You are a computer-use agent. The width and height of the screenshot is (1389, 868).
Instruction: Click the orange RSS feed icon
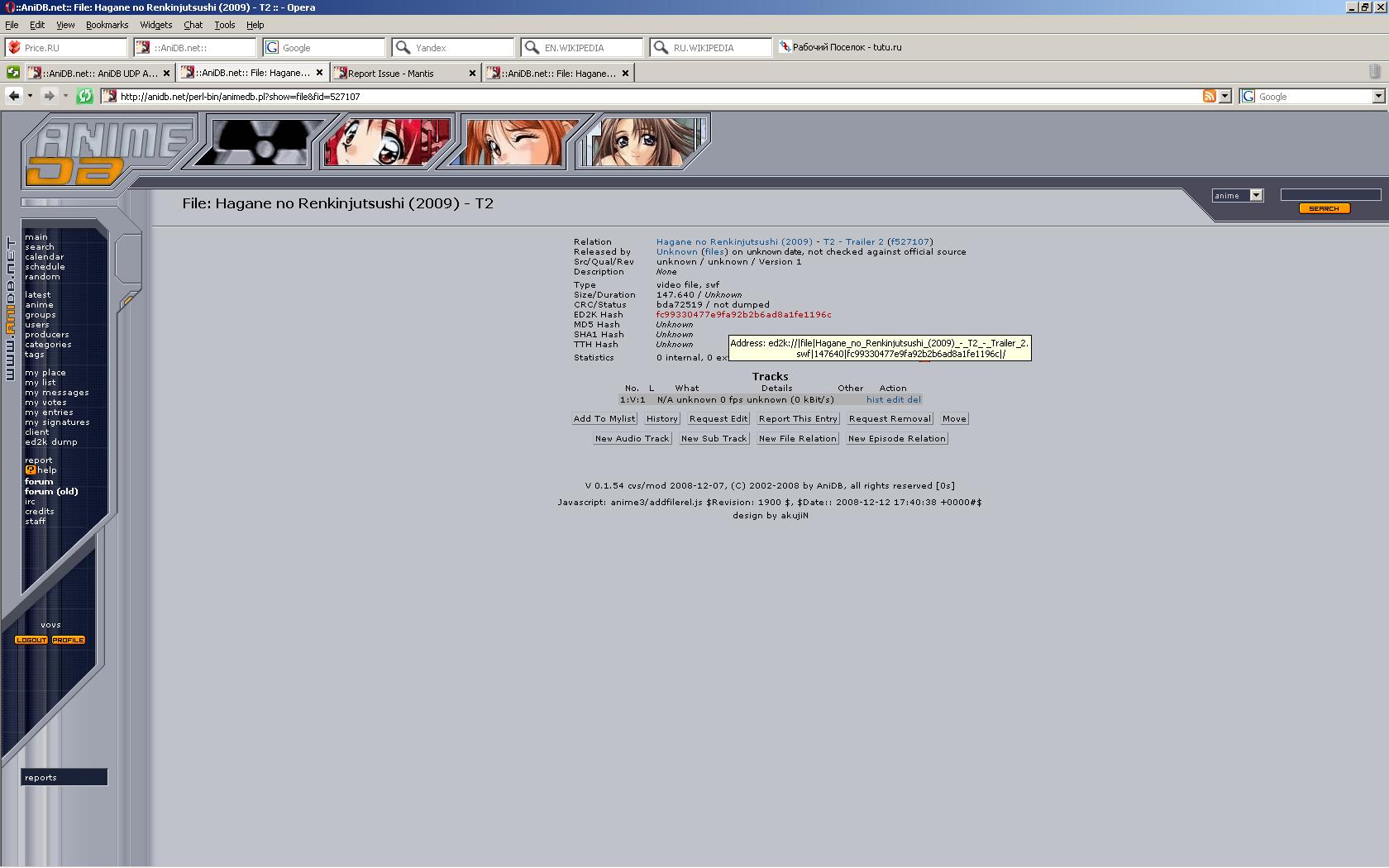pos(1209,97)
